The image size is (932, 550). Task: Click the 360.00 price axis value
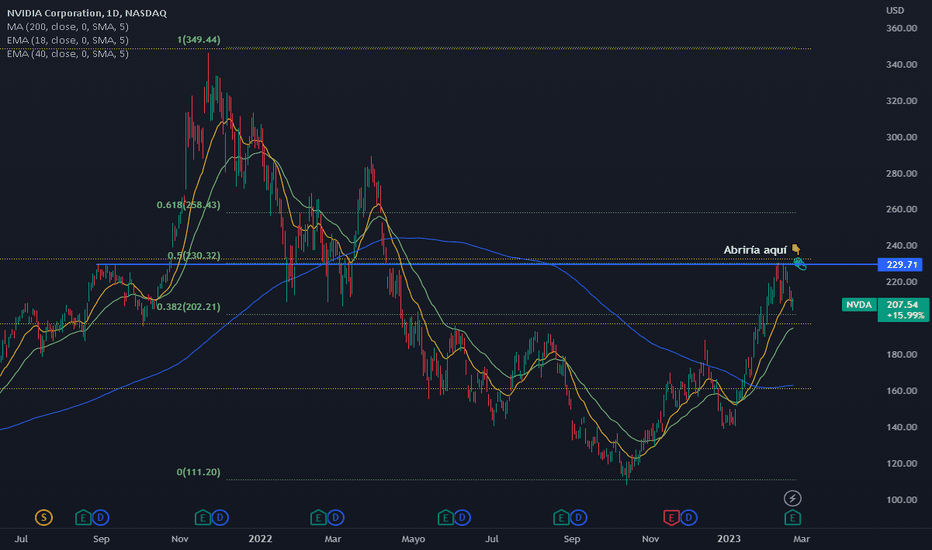(902, 28)
